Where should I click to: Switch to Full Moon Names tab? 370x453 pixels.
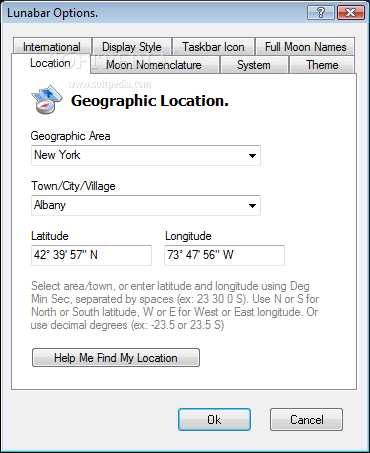click(305, 47)
